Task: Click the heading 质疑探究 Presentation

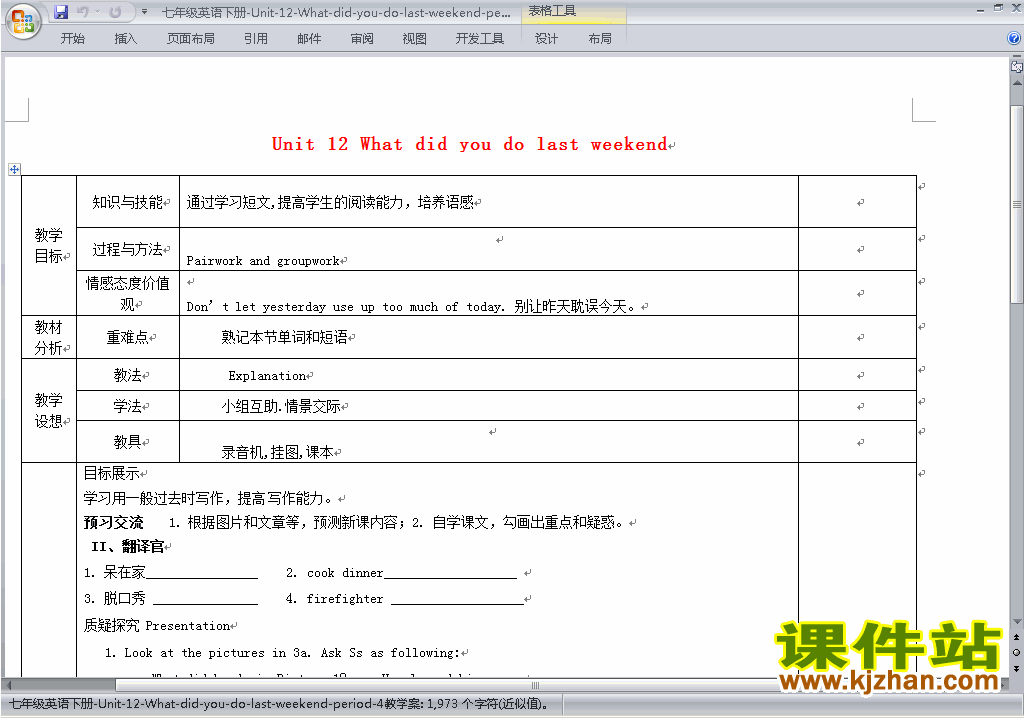Action: click(157, 625)
